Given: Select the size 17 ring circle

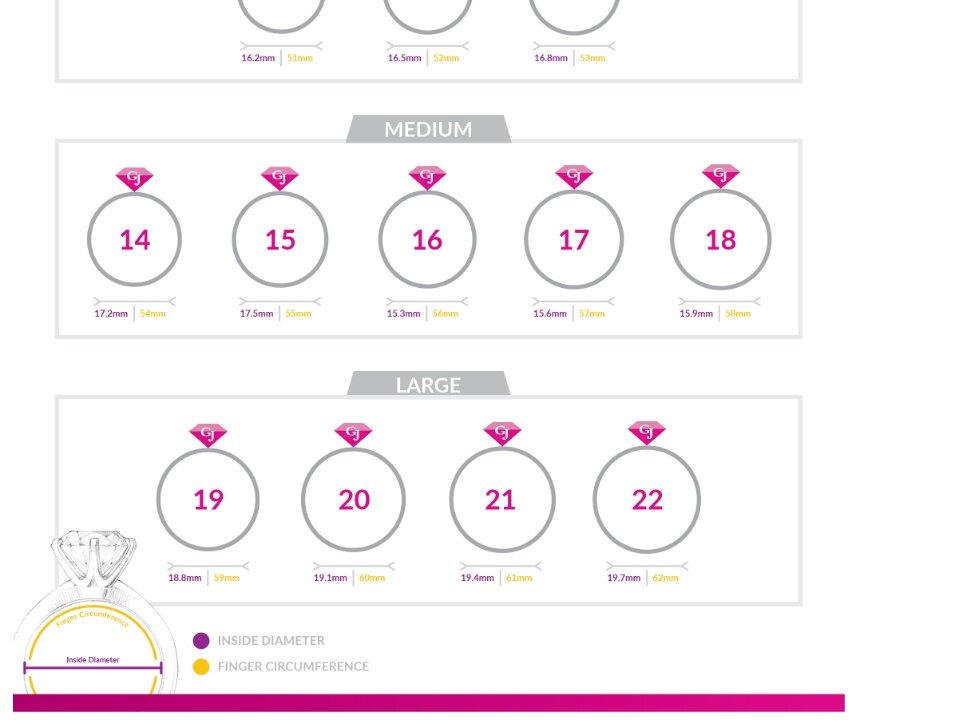Looking at the screenshot, I should 574,240.
